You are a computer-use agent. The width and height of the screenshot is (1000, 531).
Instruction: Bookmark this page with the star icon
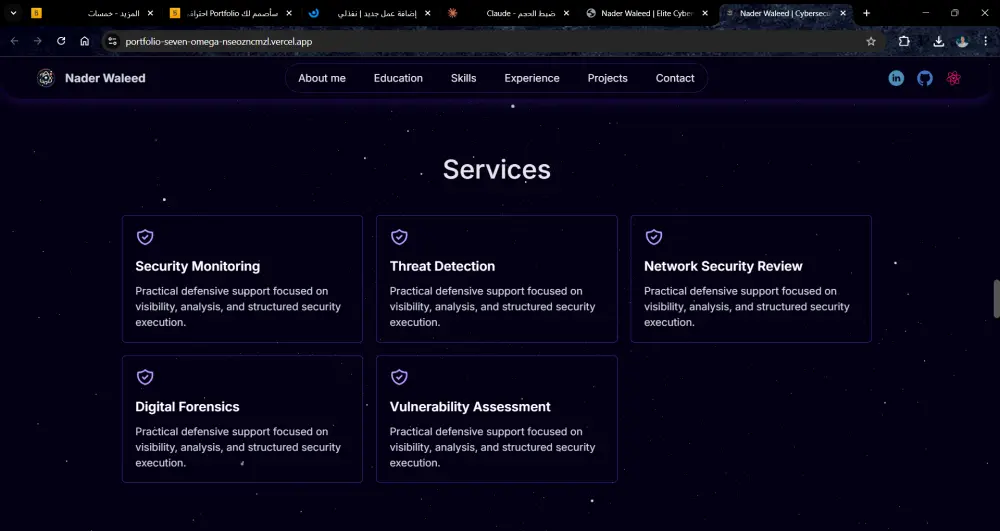tap(871, 41)
